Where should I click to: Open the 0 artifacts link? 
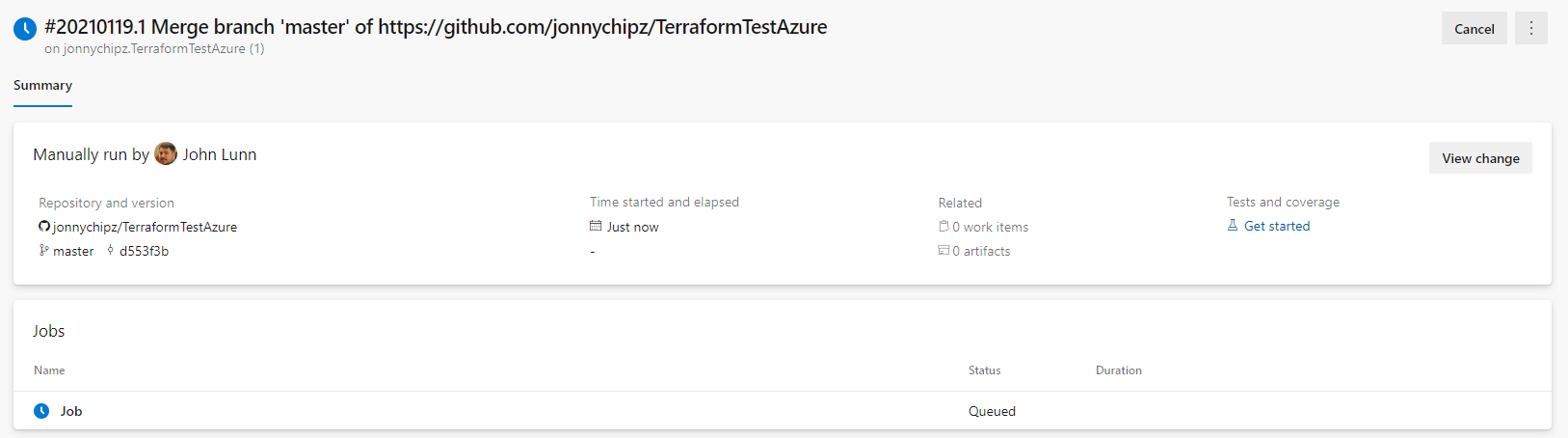[x=981, y=252]
